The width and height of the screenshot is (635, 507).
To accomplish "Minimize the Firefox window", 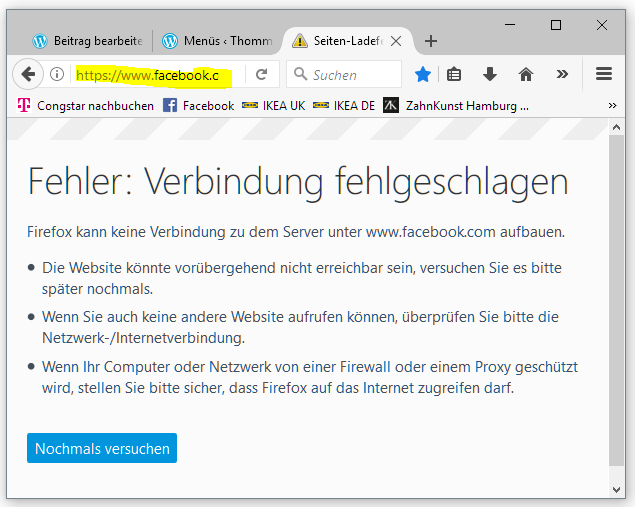I will click(x=510, y=25).
